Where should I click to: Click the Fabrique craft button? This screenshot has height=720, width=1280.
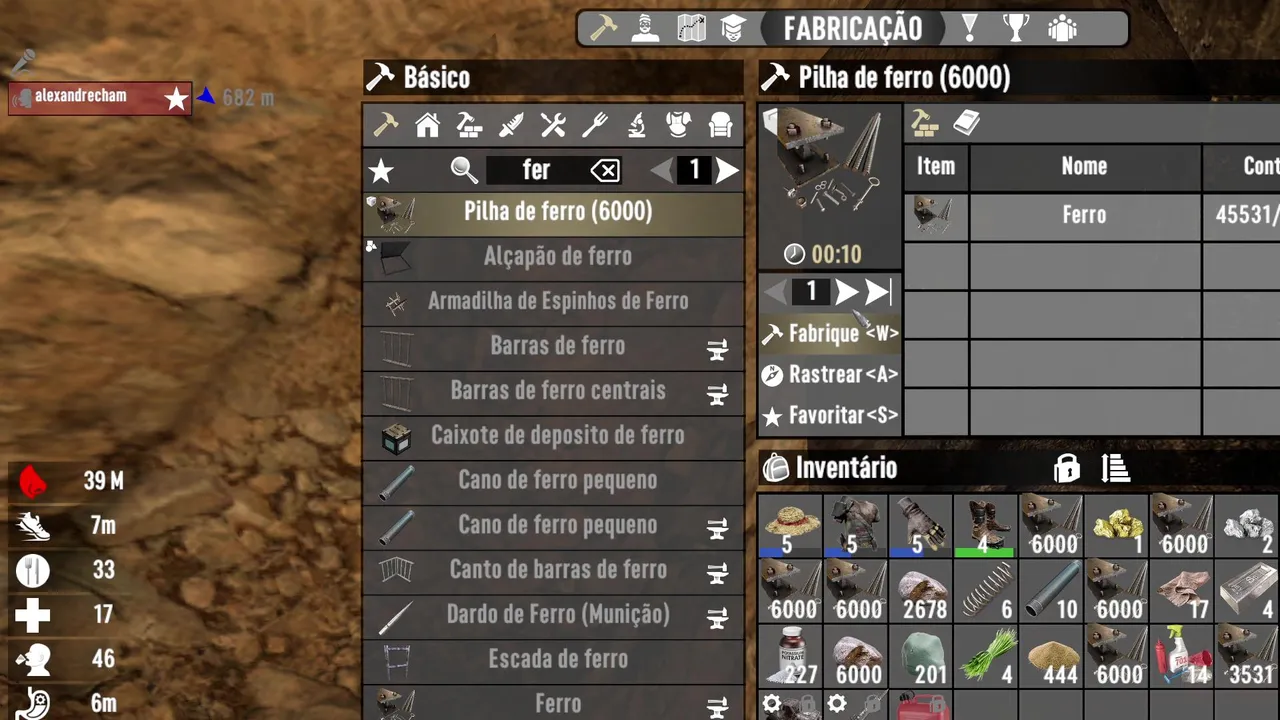pos(830,334)
